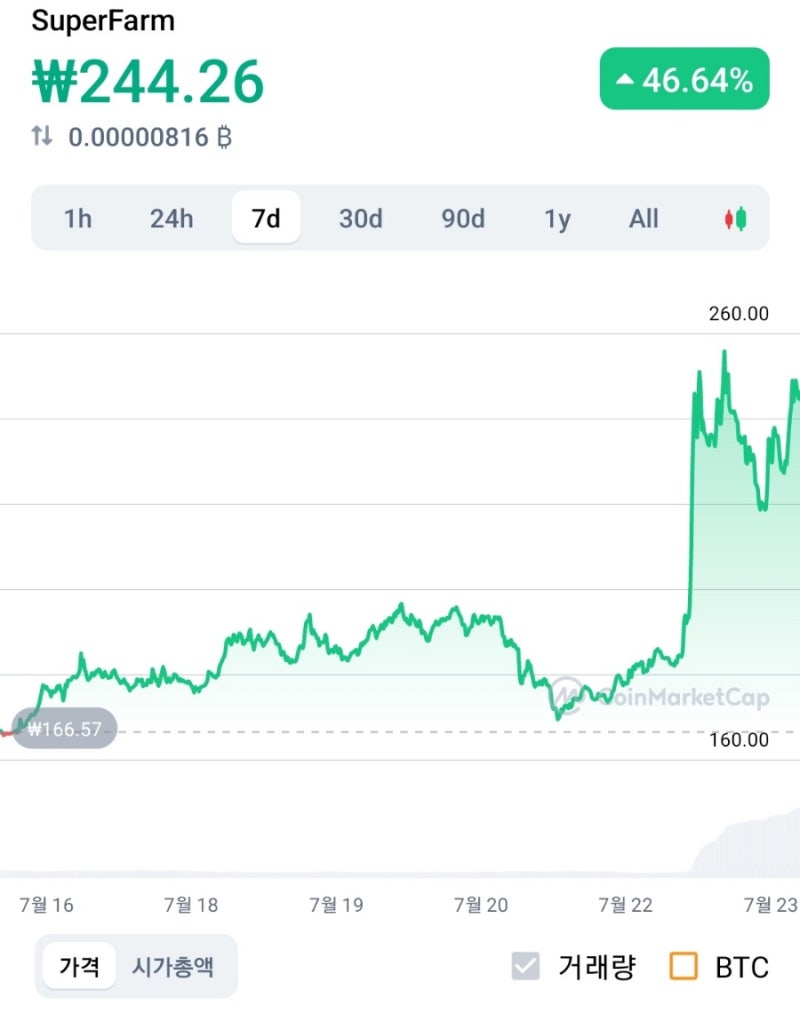The image size is (800, 1014).
Task: Select the 90d time range
Action: tap(463, 219)
